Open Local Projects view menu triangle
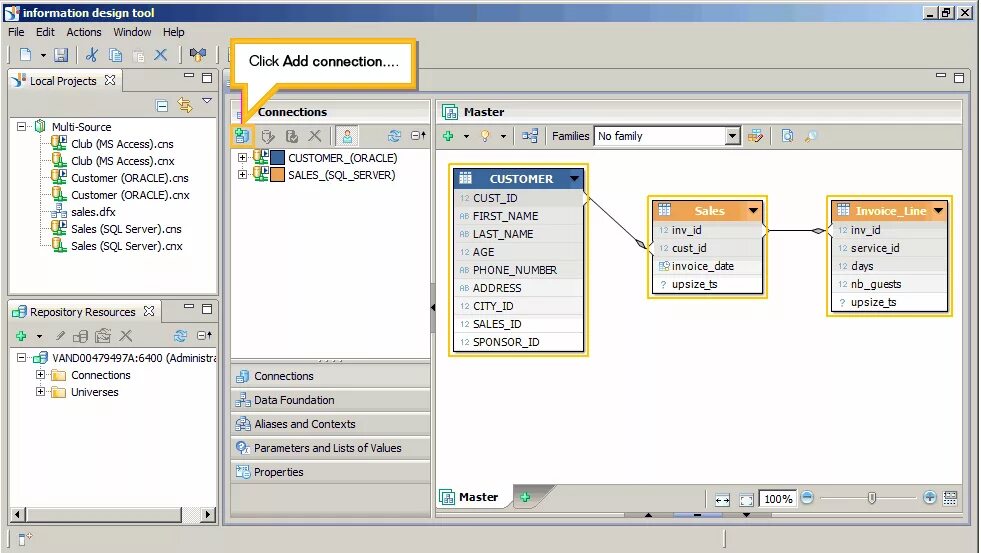 tap(207, 101)
